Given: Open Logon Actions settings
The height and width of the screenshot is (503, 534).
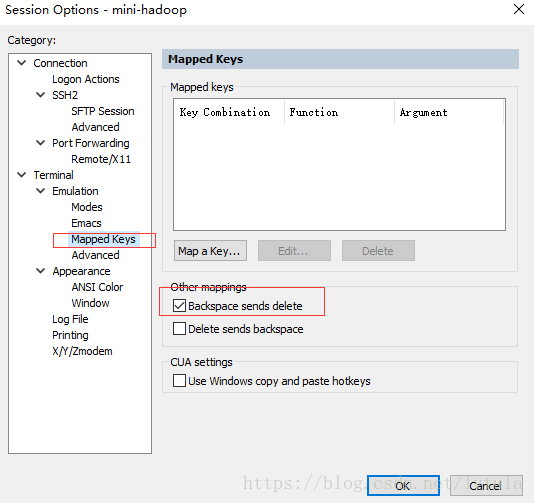Looking at the screenshot, I should [x=86, y=79].
